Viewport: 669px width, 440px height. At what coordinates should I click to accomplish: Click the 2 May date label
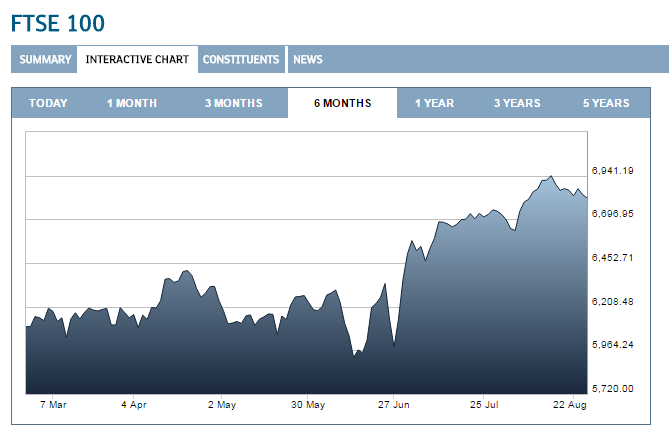[x=222, y=405]
